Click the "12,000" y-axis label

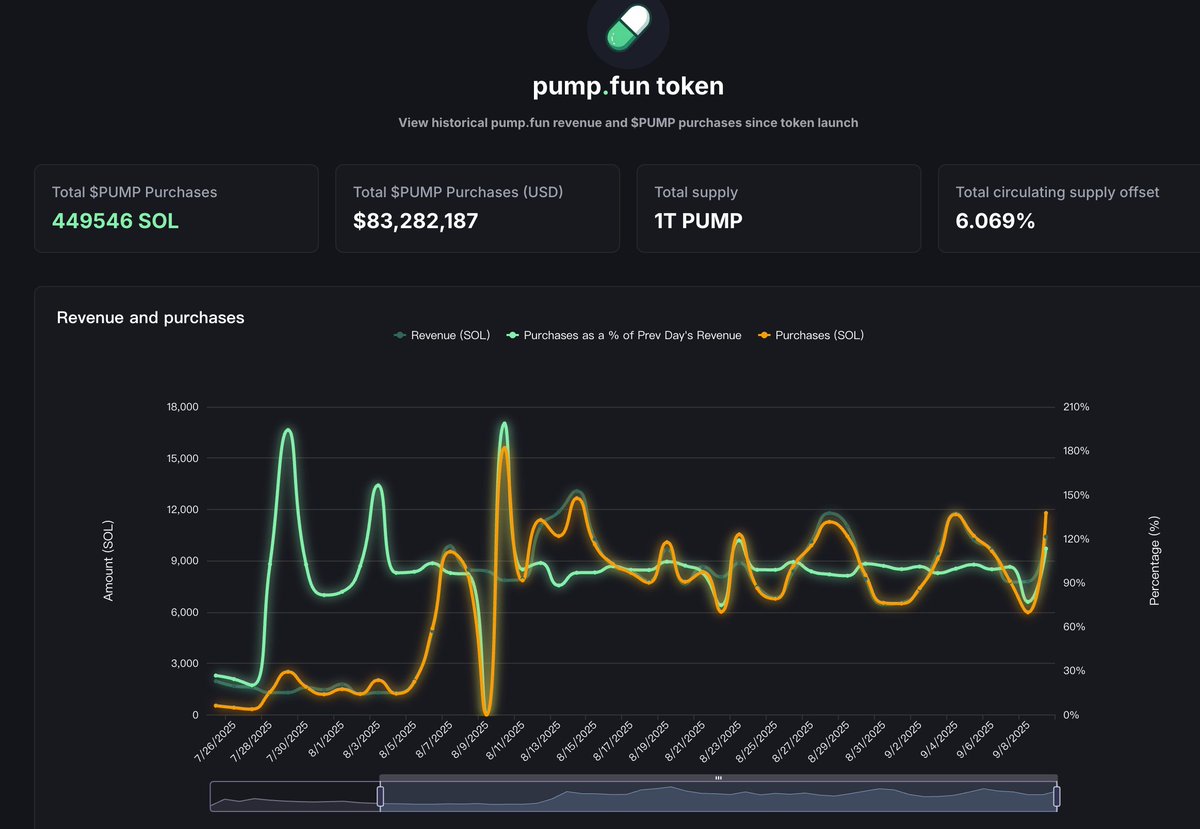(182, 510)
